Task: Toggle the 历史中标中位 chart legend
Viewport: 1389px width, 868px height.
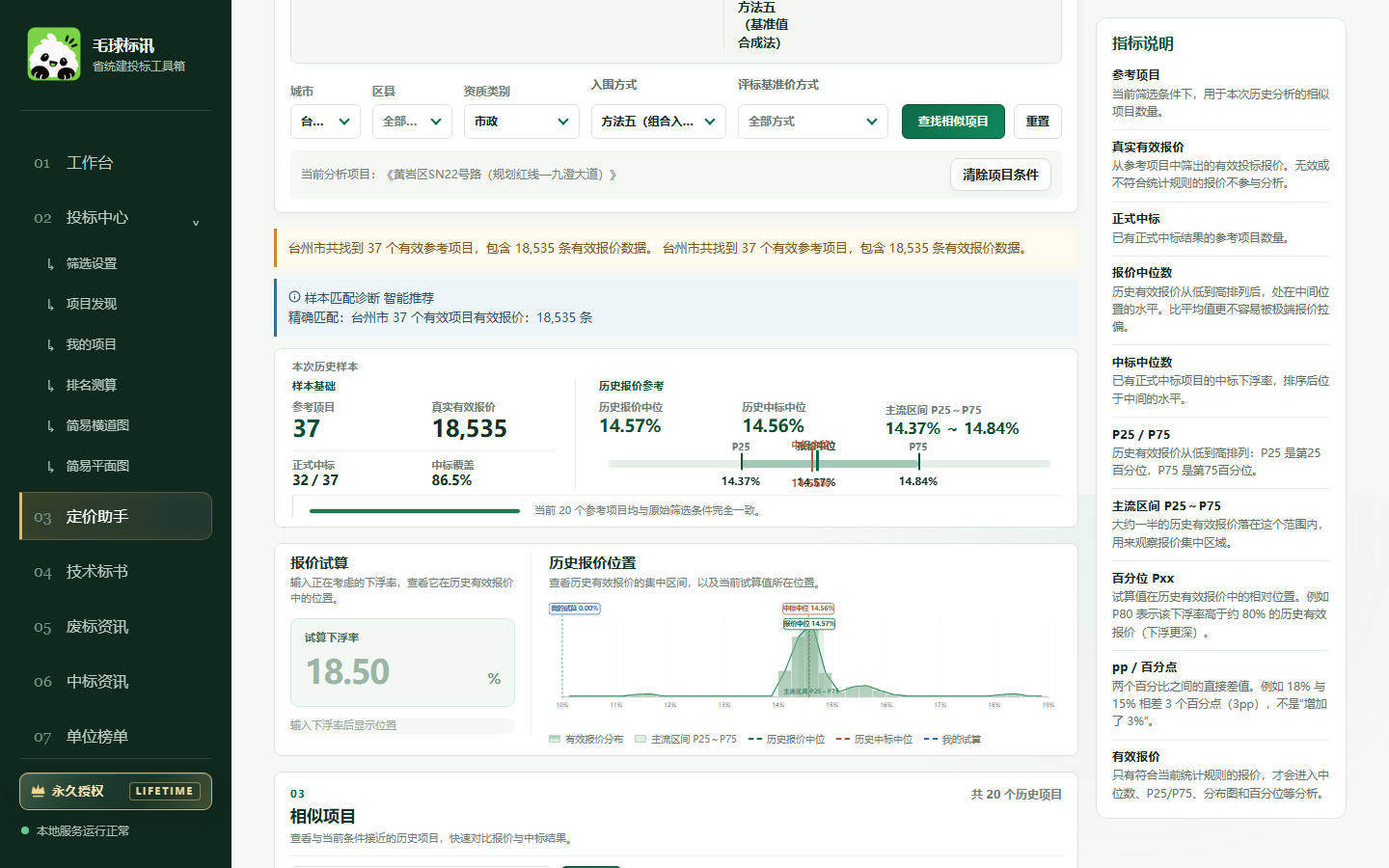Action: coord(874,740)
